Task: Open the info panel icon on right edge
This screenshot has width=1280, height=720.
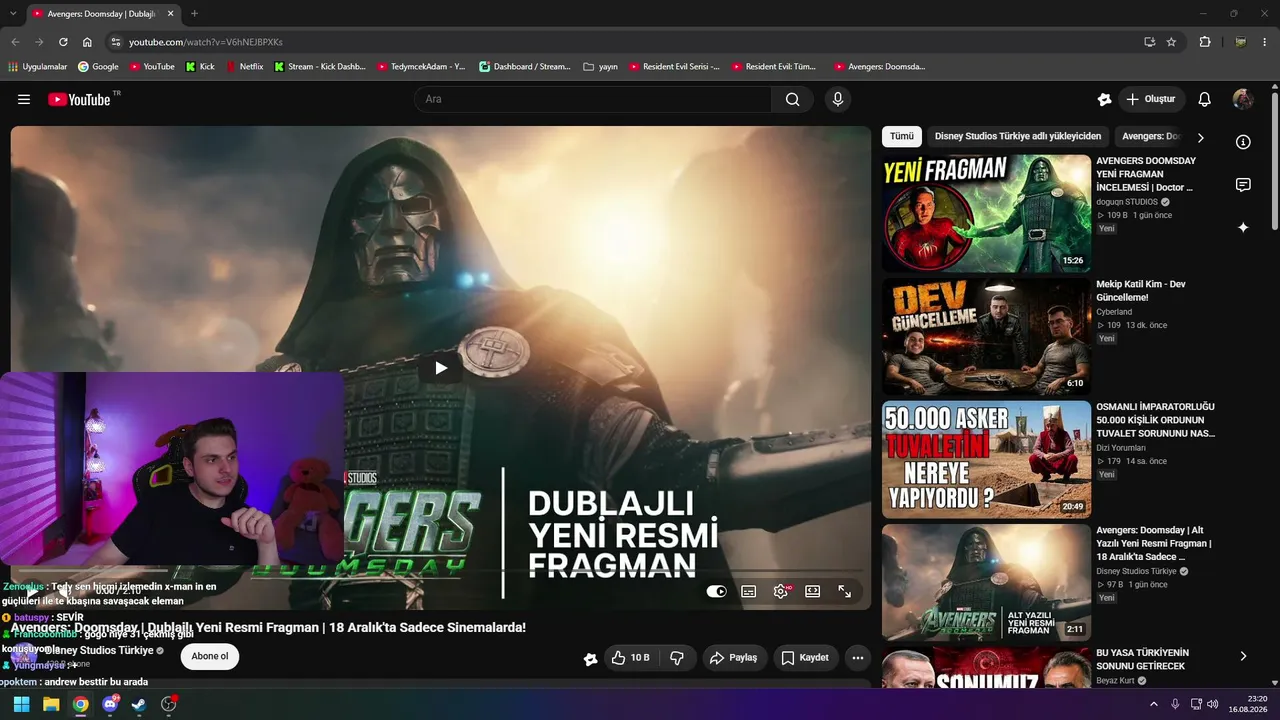Action: tap(1243, 142)
